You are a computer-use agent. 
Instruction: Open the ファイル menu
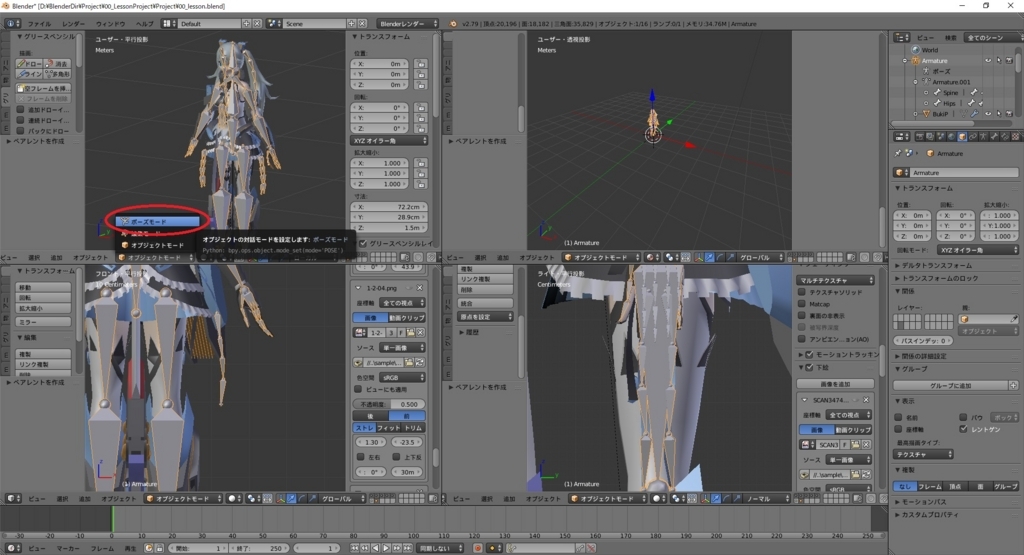pyautogui.click(x=39, y=24)
